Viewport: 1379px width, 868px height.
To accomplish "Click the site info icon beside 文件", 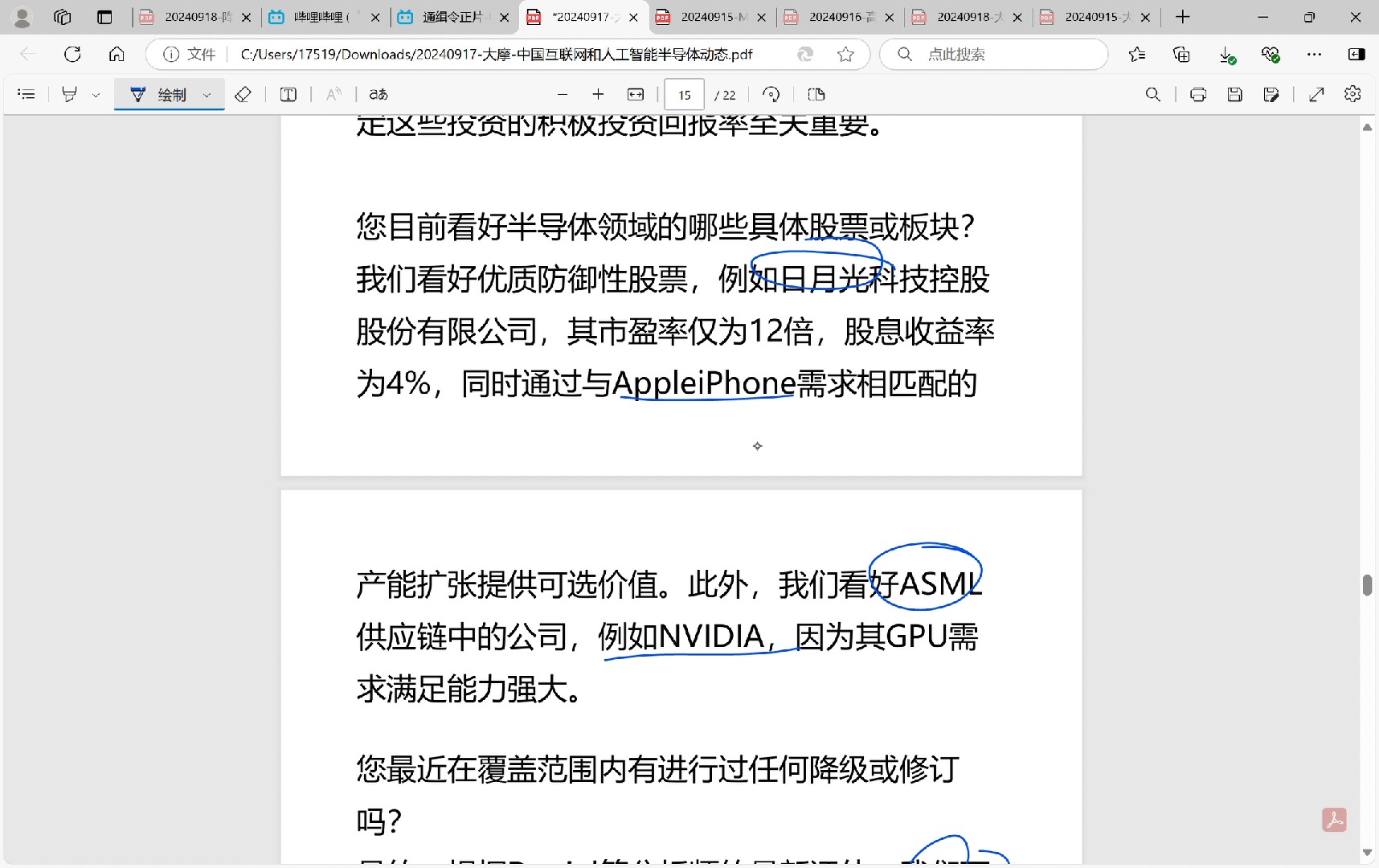I will click(170, 54).
